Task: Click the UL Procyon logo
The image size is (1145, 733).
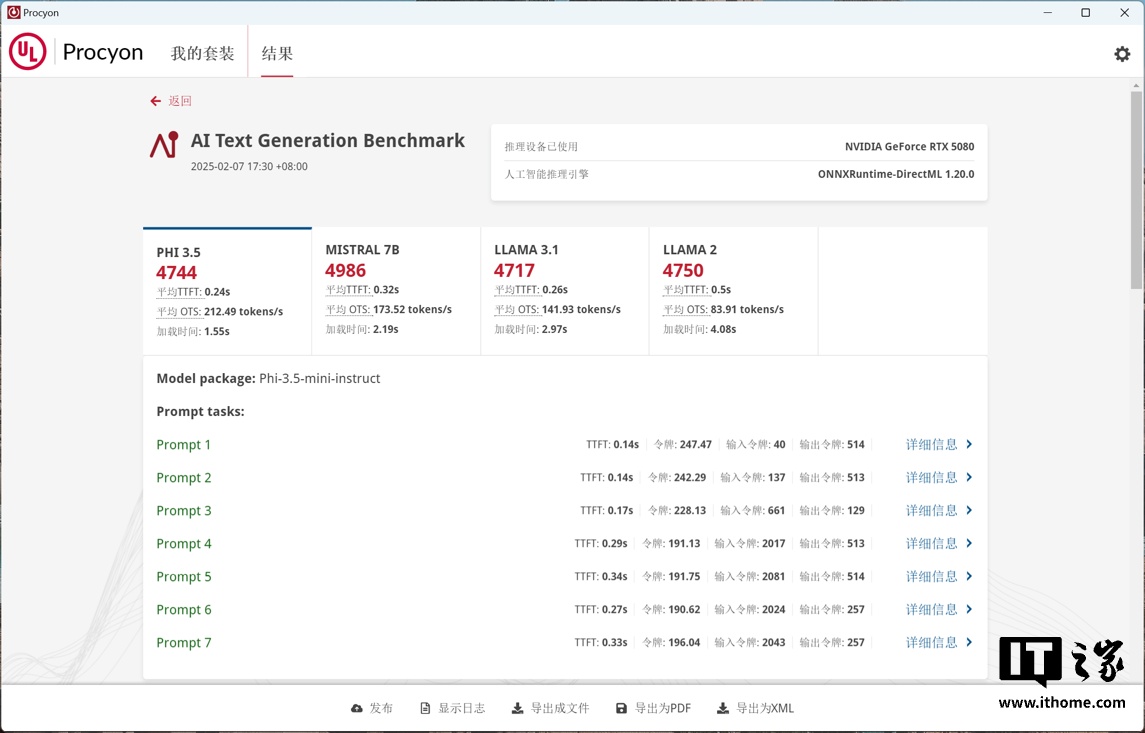Action: pos(28,53)
